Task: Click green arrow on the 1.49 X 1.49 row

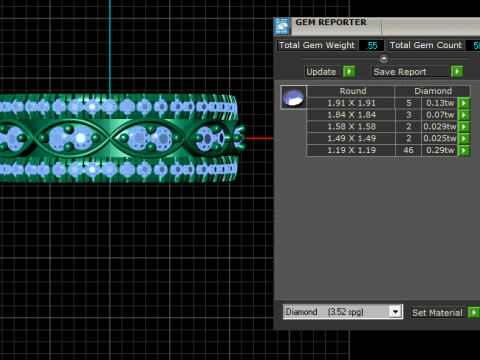Action: point(464,139)
